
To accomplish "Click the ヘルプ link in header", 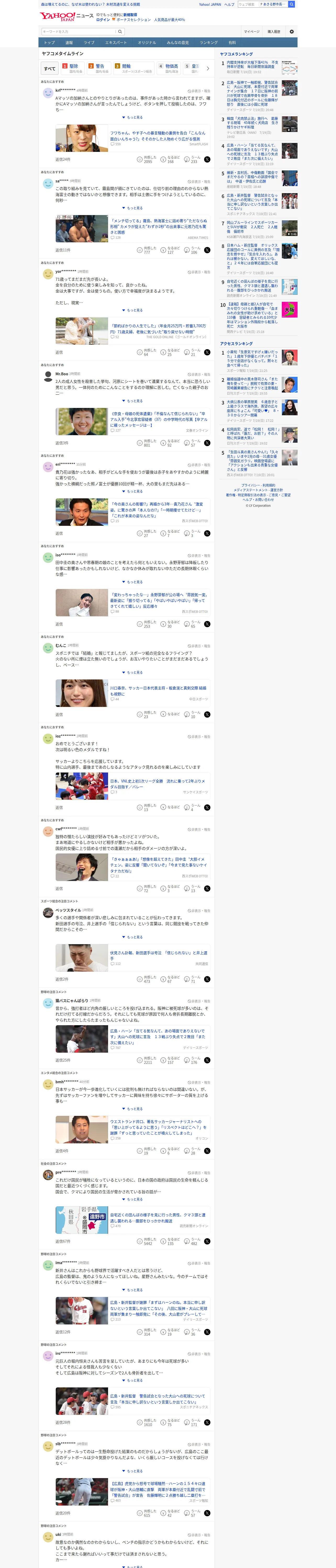I will click(x=229, y=4).
